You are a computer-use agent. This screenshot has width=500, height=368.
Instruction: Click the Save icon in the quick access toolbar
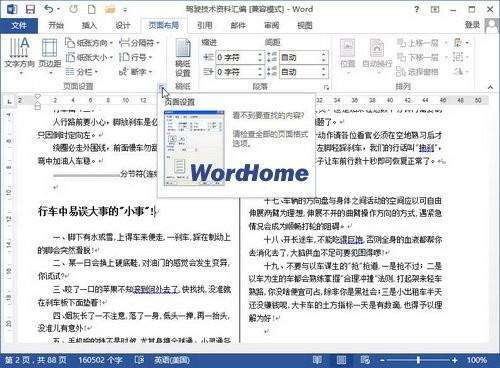coord(30,9)
